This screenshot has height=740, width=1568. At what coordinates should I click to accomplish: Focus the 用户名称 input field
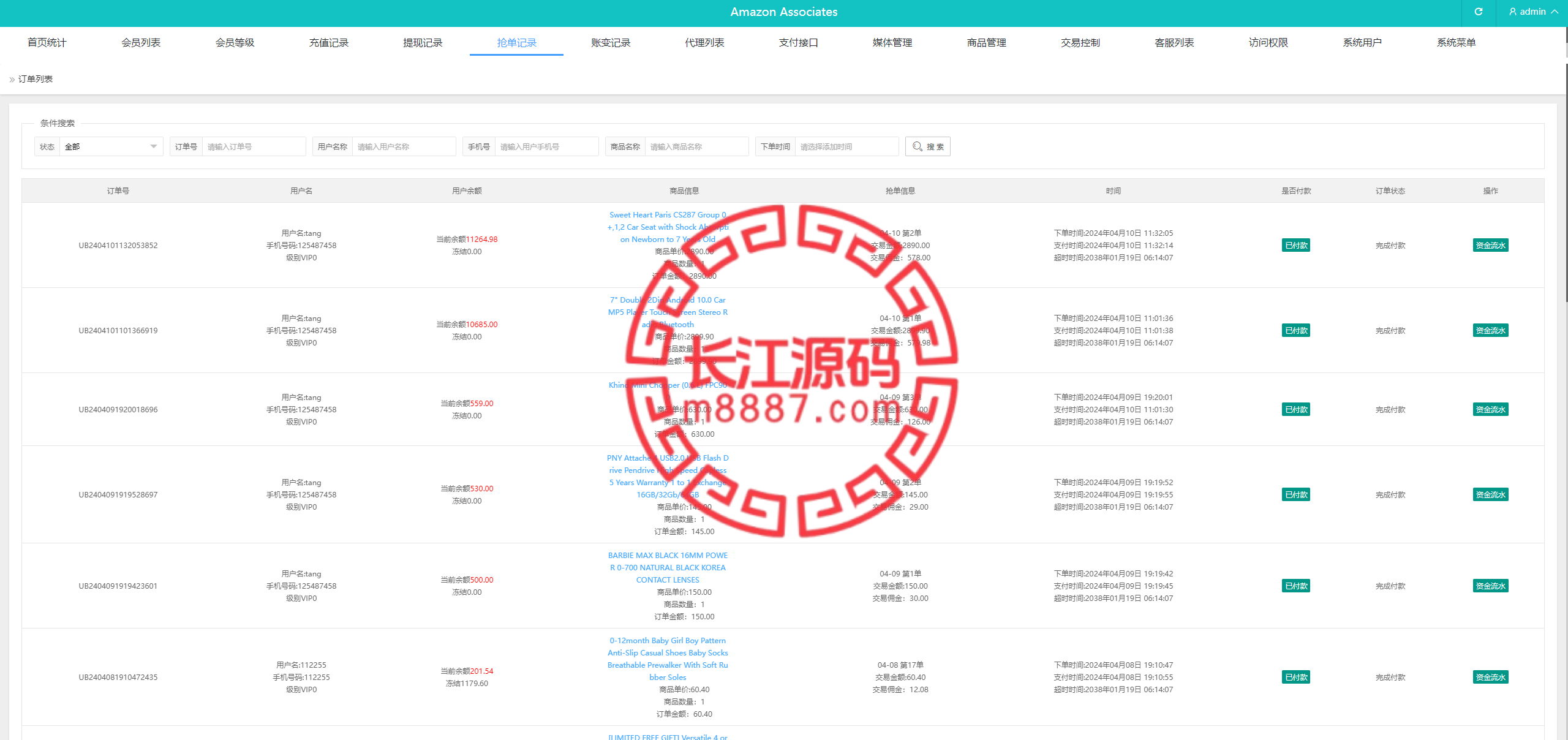404,146
